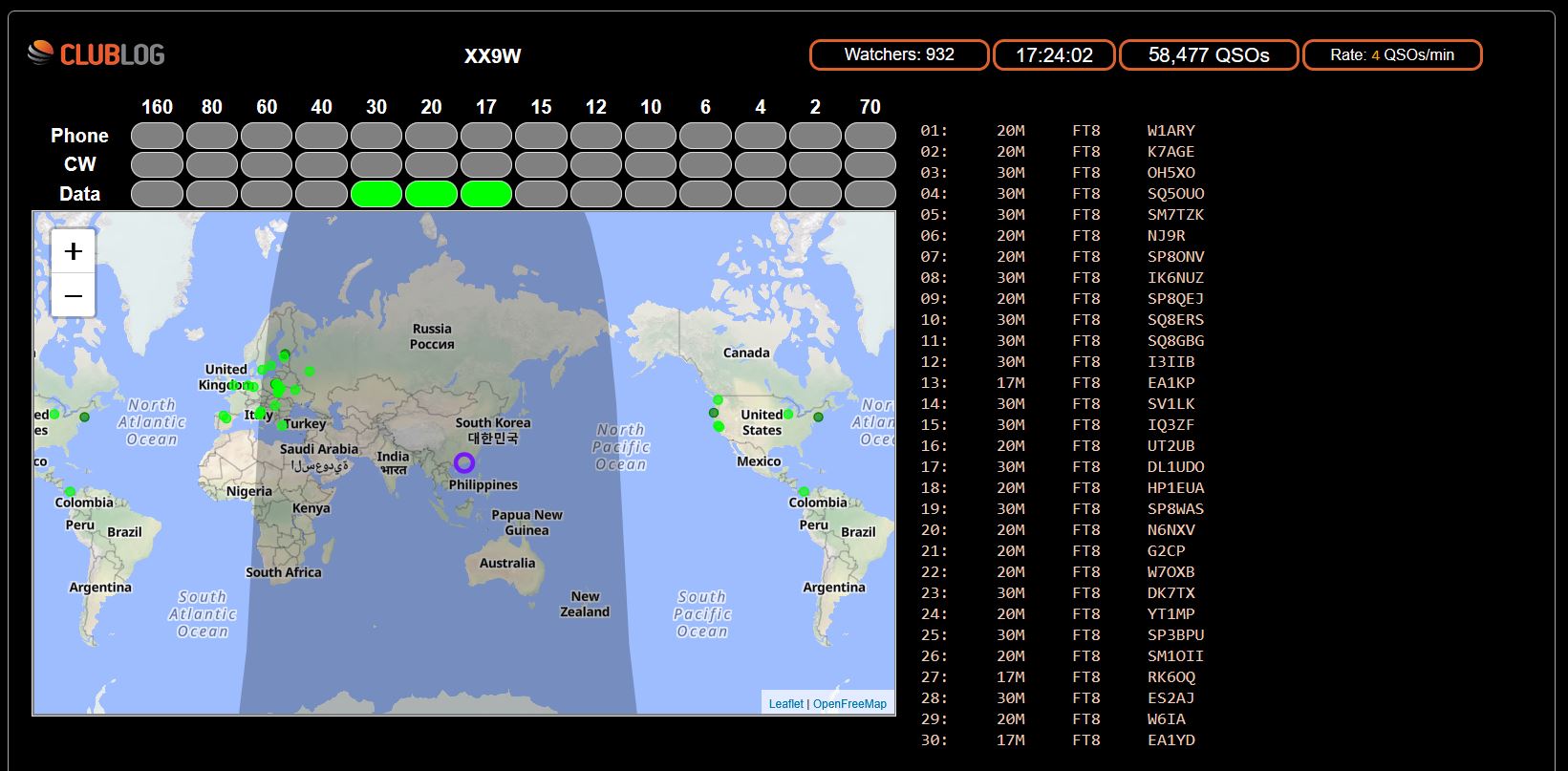Click the XX9W callsign title
1568x771 pixels.
coord(492,56)
